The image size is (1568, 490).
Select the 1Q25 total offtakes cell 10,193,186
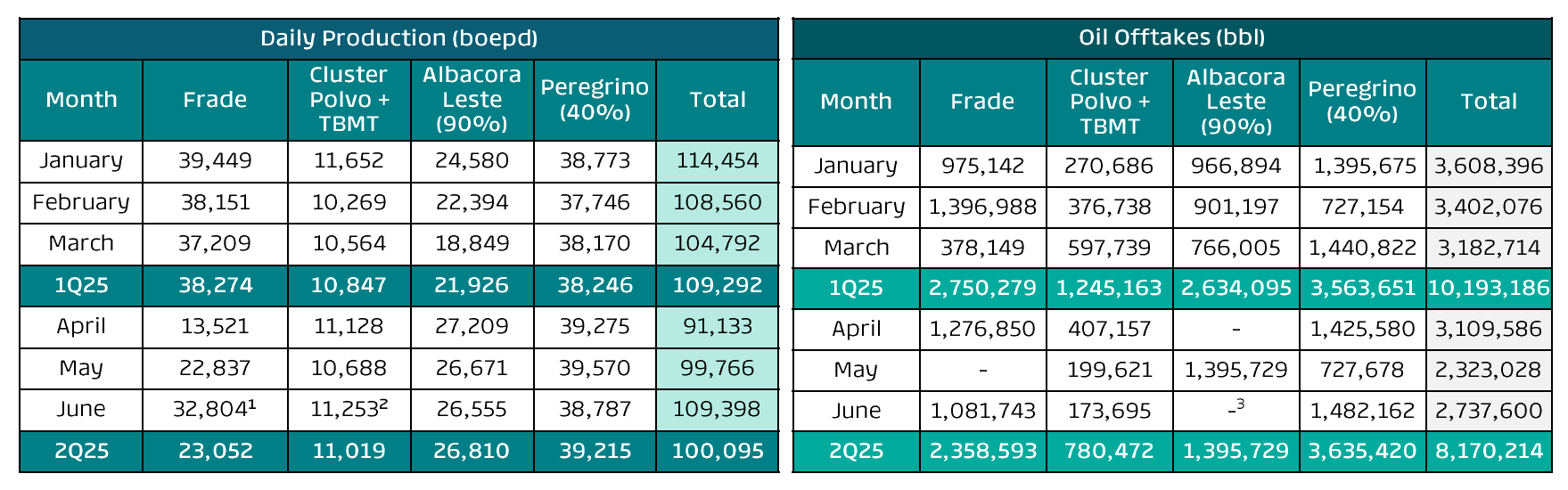pyautogui.click(x=1488, y=288)
